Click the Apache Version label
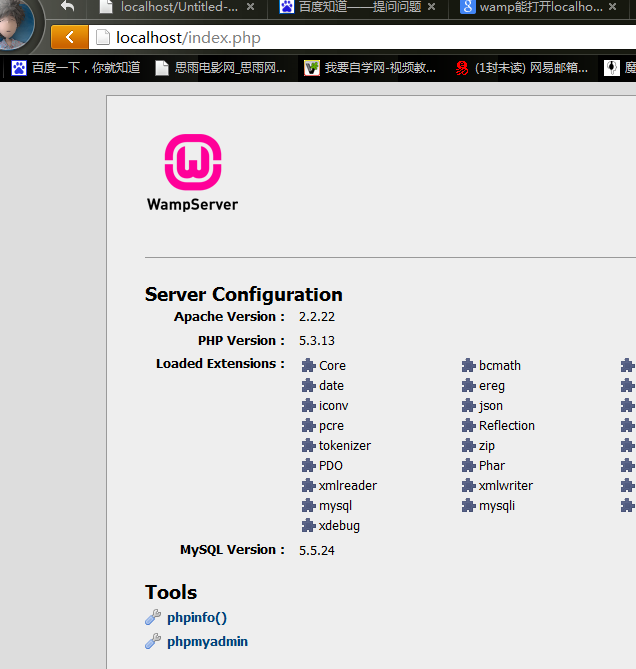 229,317
